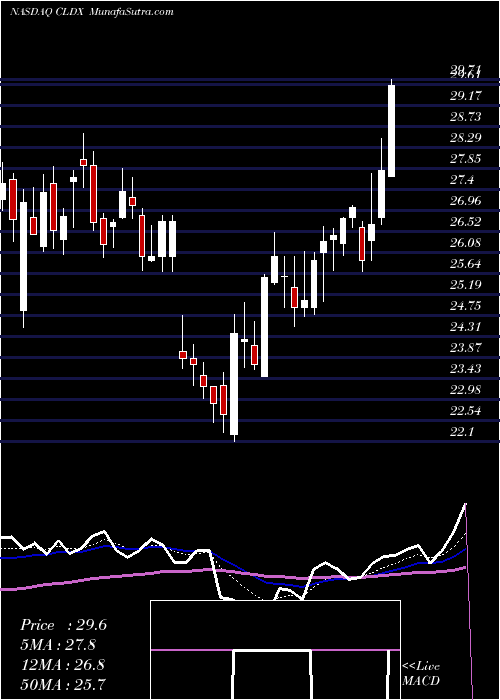Click the <<Live MACD label

coord(421,674)
